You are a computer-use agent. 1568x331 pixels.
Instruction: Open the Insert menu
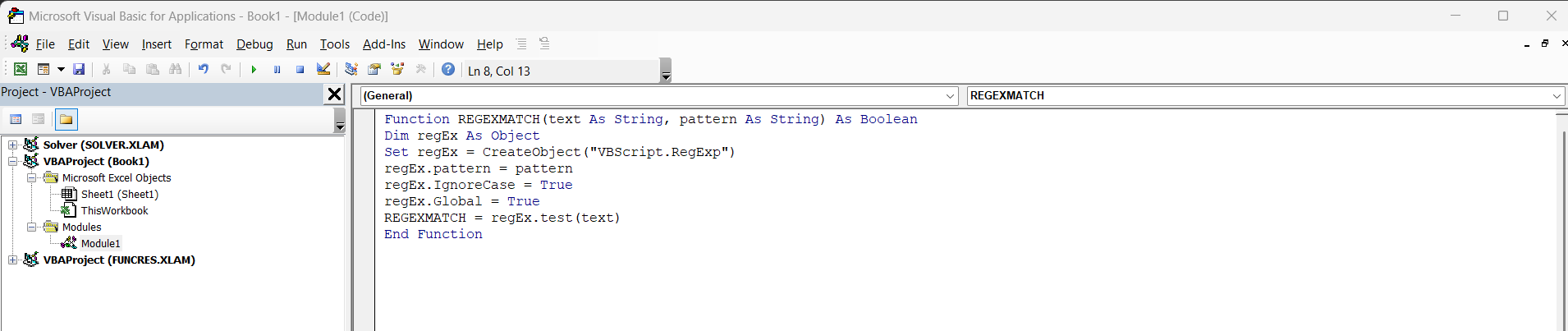(x=157, y=44)
